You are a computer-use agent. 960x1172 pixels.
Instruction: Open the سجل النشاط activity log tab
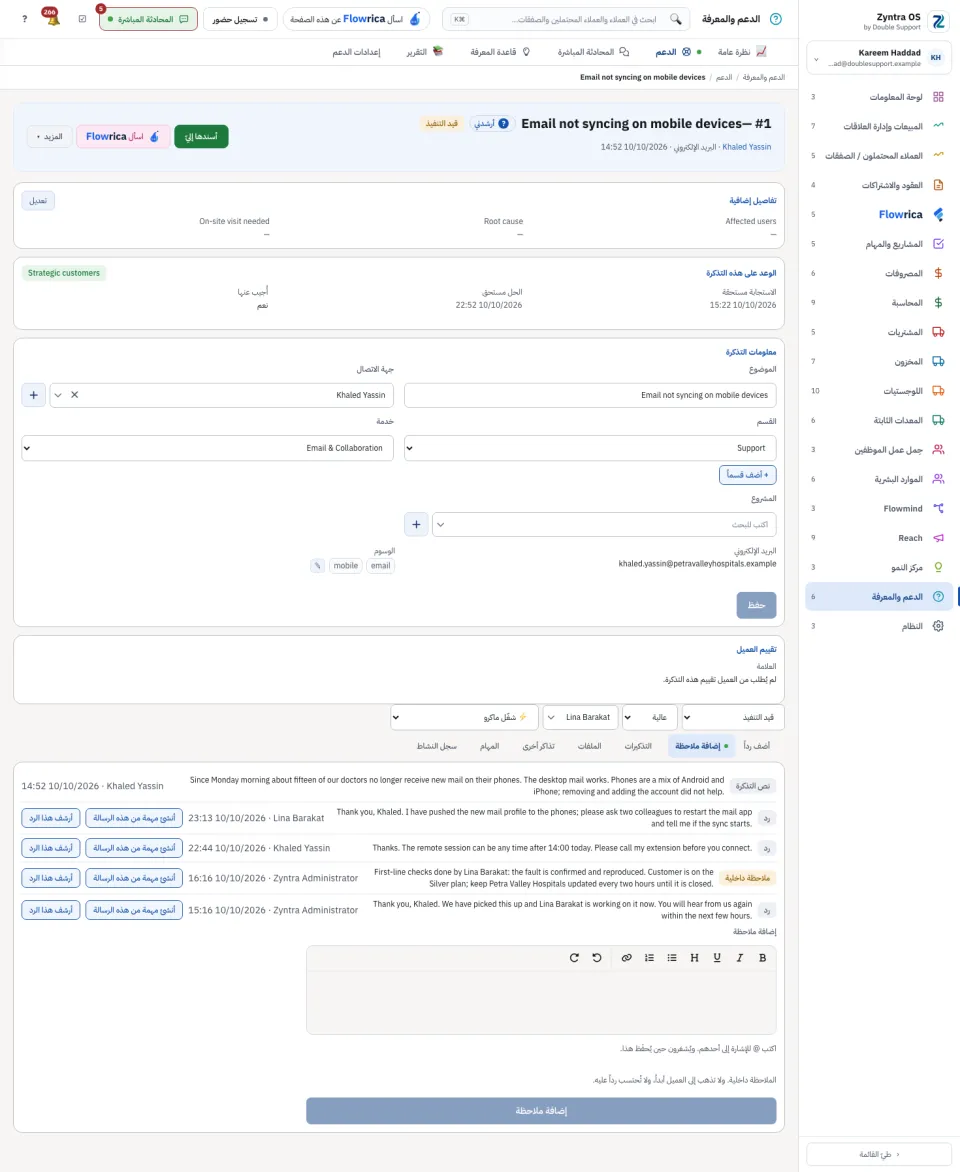pyautogui.click(x=437, y=746)
